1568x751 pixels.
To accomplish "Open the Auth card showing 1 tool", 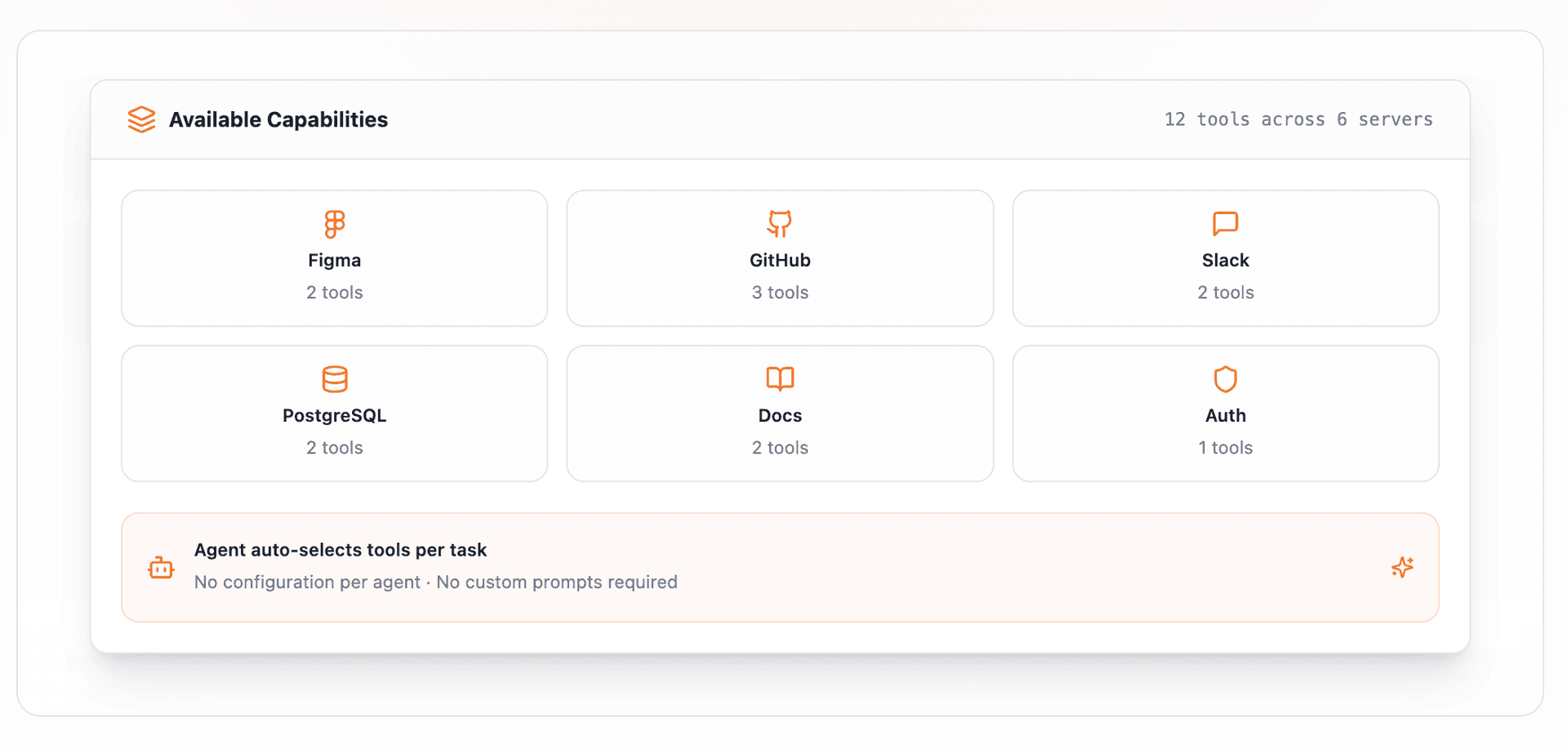I will point(1225,413).
